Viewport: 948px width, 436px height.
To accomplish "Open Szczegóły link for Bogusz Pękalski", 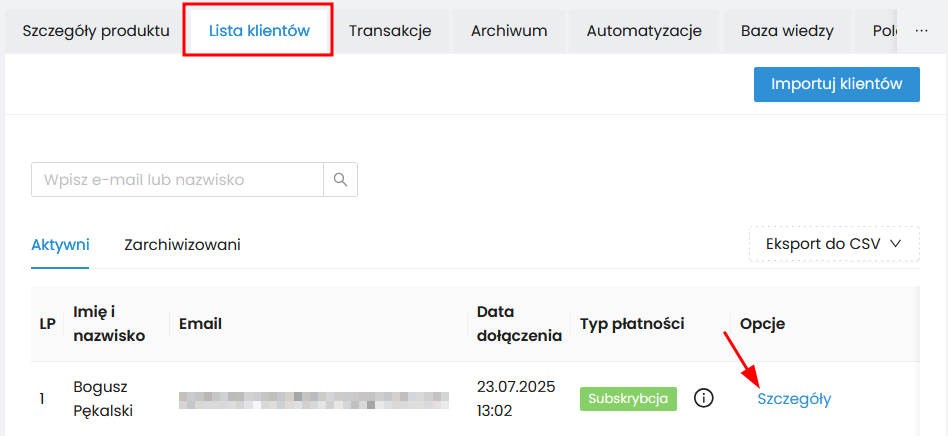I will point(794,399).
